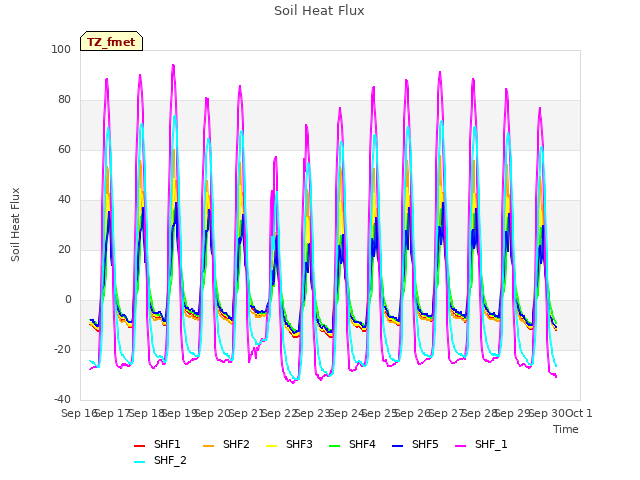
Task: Click the cyan SHF_2 legend swatch
Action: pos(140,462)
